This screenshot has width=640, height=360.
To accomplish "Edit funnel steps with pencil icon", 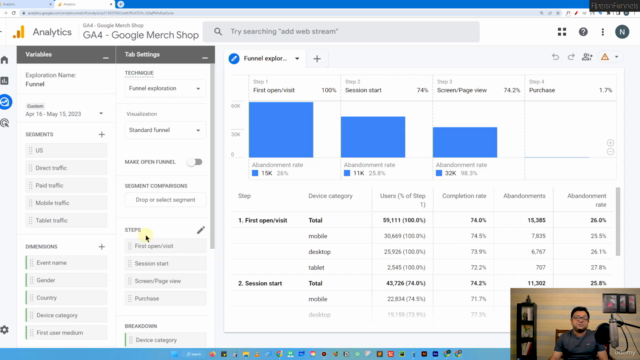I will point(201,230).
